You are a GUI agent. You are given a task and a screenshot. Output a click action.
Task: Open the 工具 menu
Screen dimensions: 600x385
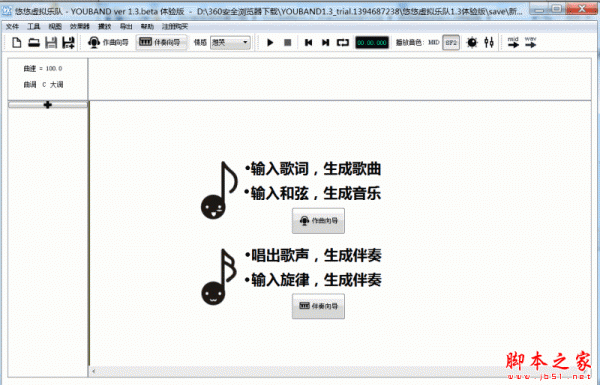34,26
